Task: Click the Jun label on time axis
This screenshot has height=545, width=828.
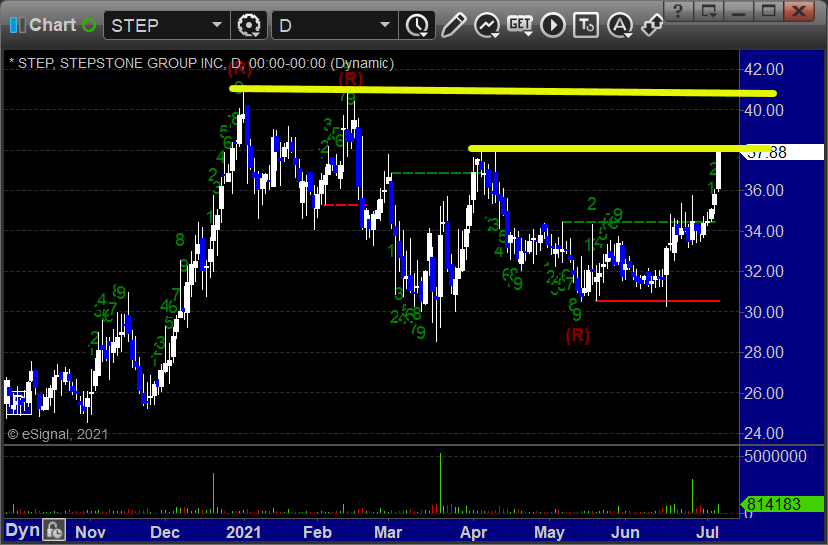Action: pos(625,532)
